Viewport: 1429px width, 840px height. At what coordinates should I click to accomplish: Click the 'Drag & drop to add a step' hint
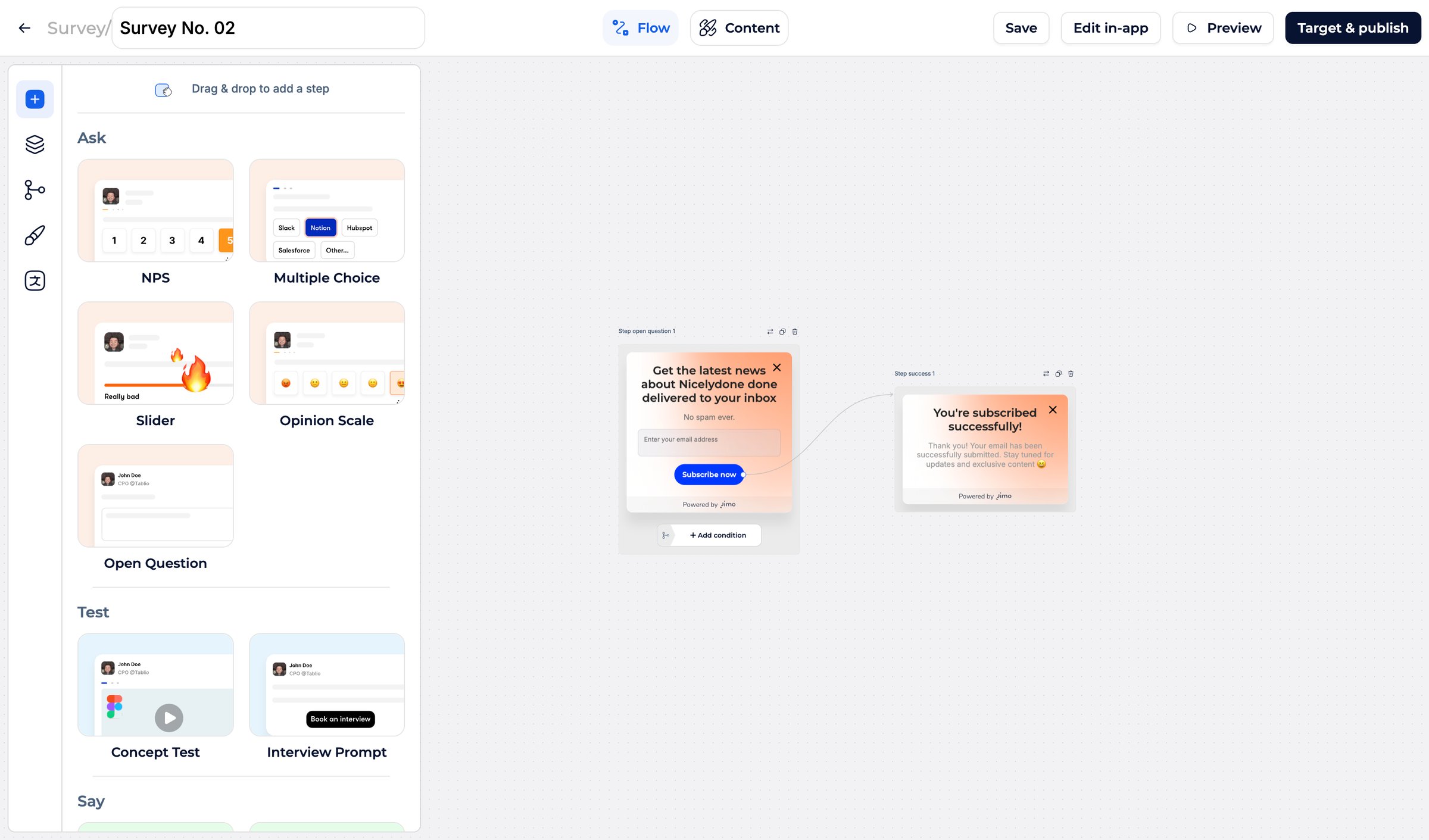260,89
